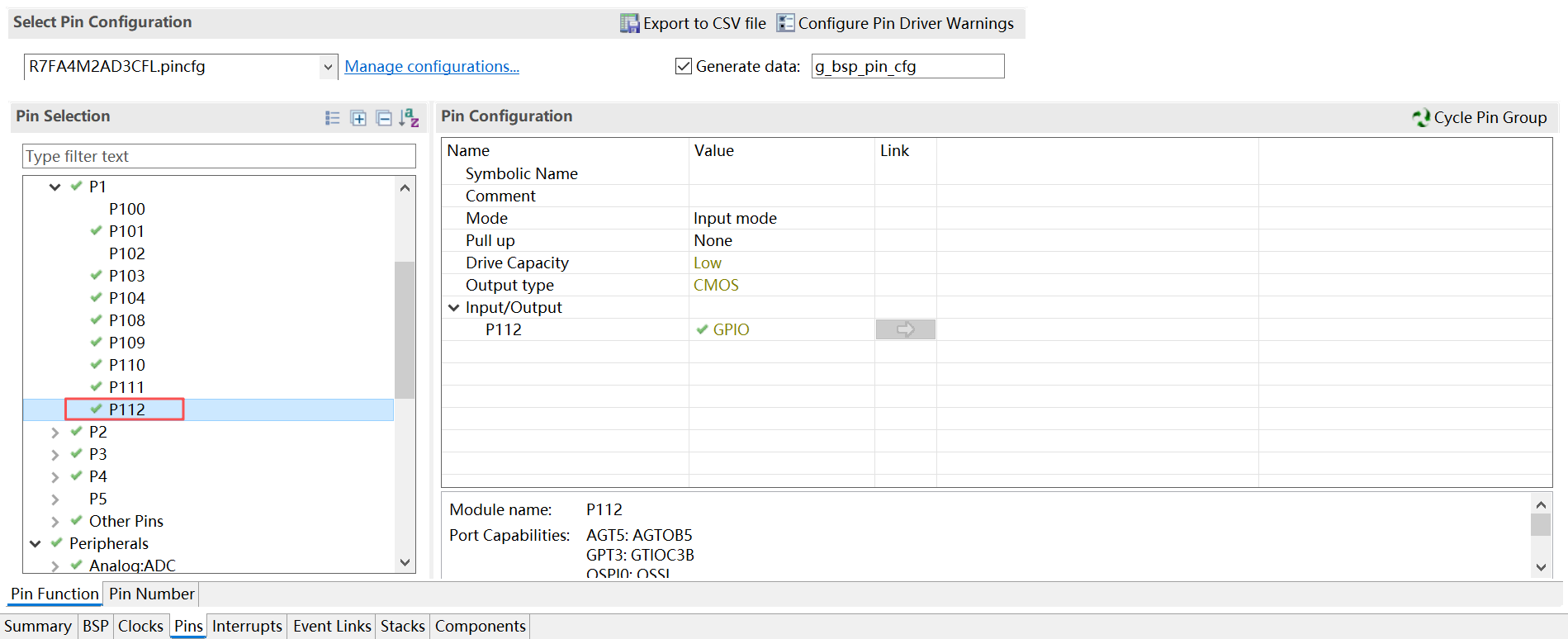
Task: Toggle hierarchical tree view icon in Pin Selection
Action: [333, 118]
